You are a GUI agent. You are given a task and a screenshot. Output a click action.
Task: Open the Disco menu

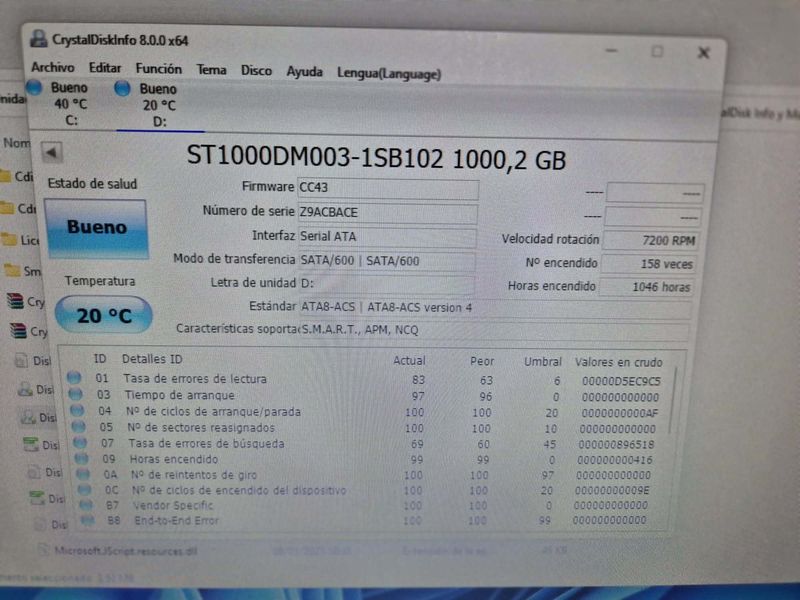point(256,71)
